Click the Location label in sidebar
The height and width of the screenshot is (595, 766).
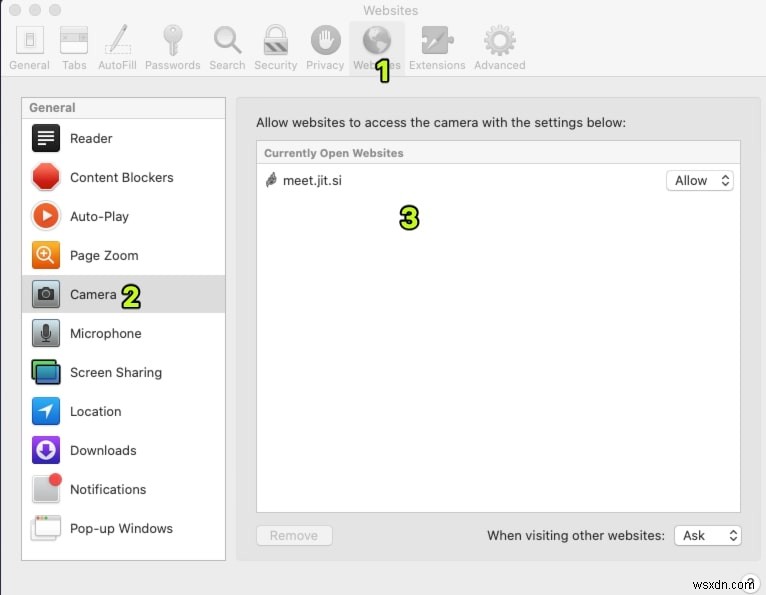click(x=95, y=411)
